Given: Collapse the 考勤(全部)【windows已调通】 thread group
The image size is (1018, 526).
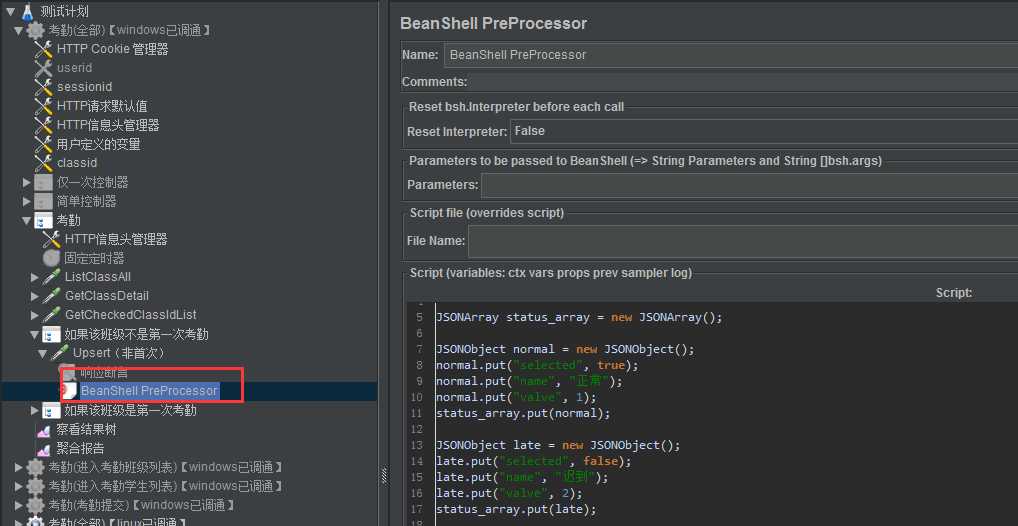Looking at the screenshot, I should (19, 31).
